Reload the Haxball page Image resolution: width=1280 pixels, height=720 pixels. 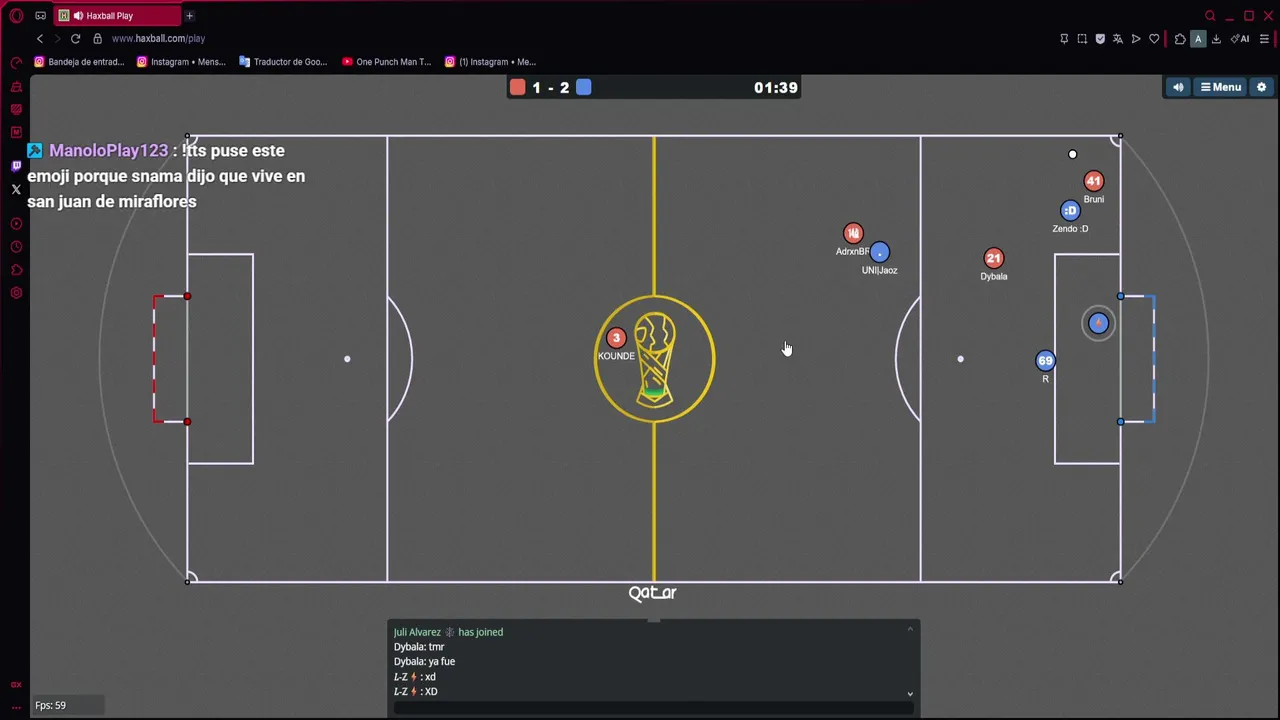click(x=75, y=38)
